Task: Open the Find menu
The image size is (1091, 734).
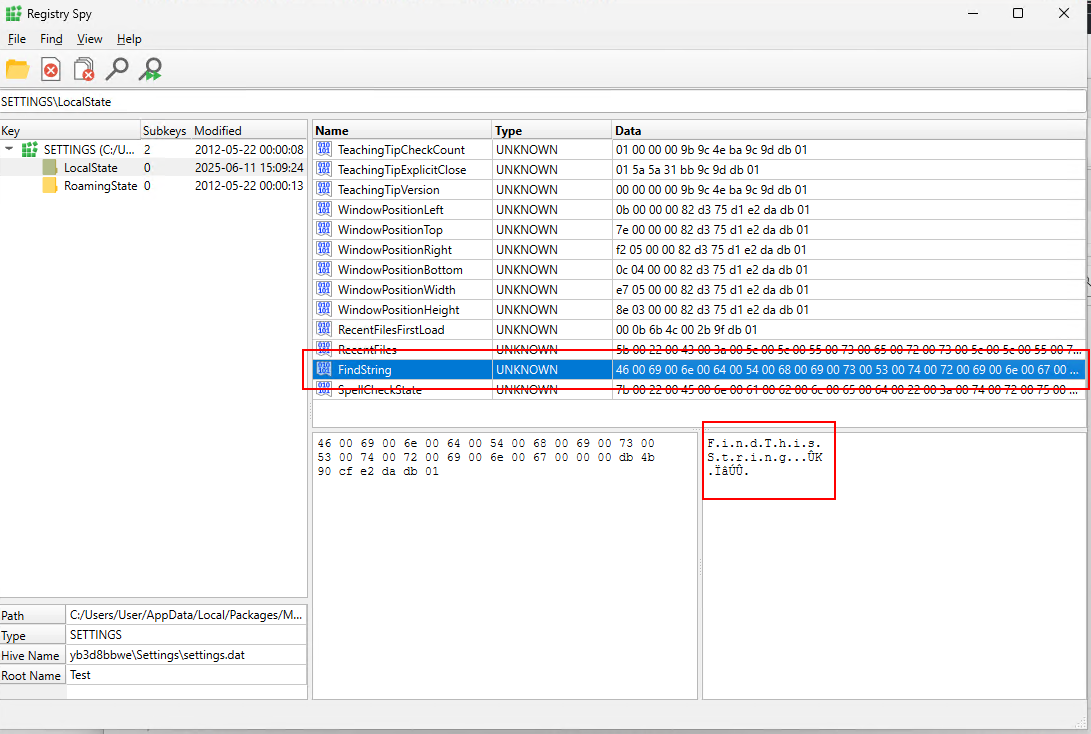Action: (x=51, y=39)
